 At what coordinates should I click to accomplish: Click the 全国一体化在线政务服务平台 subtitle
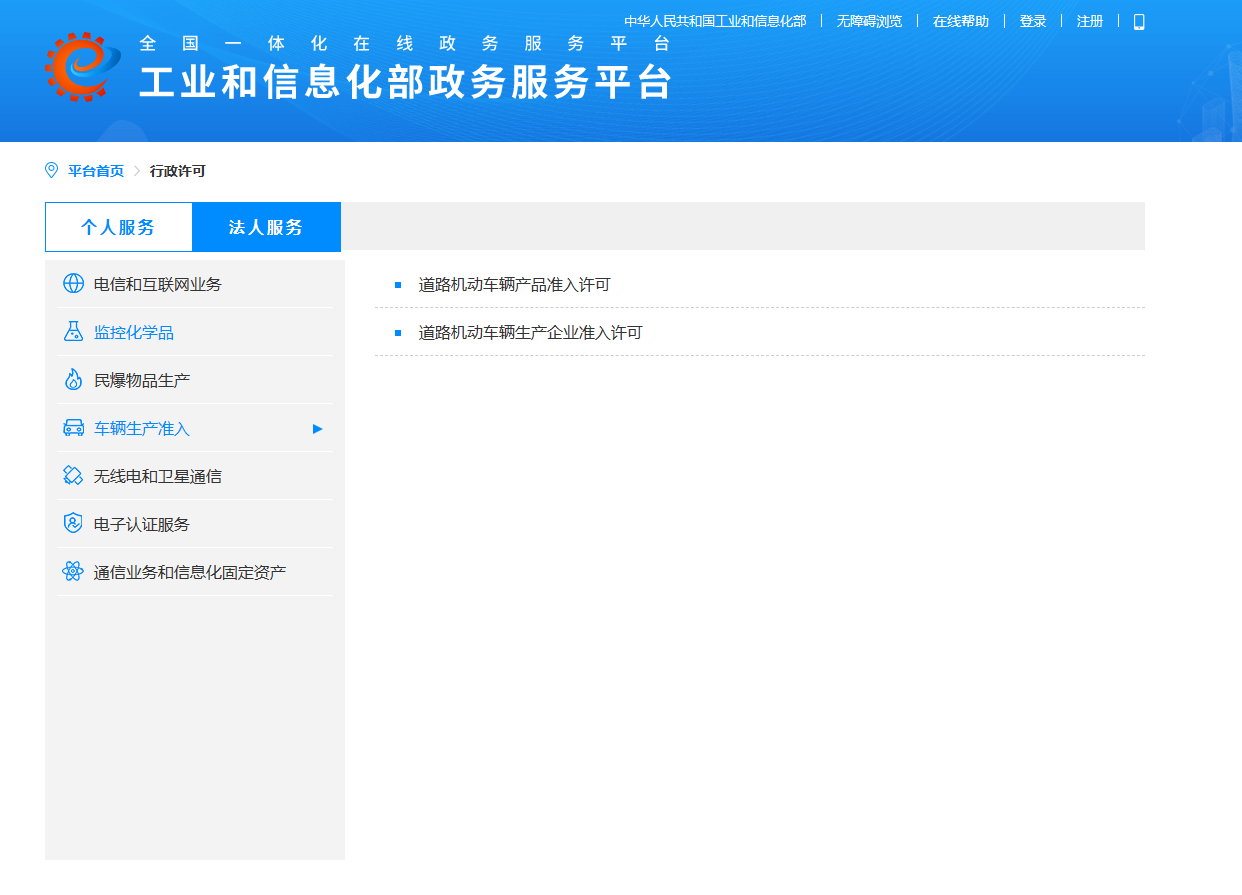coord(405,44)
